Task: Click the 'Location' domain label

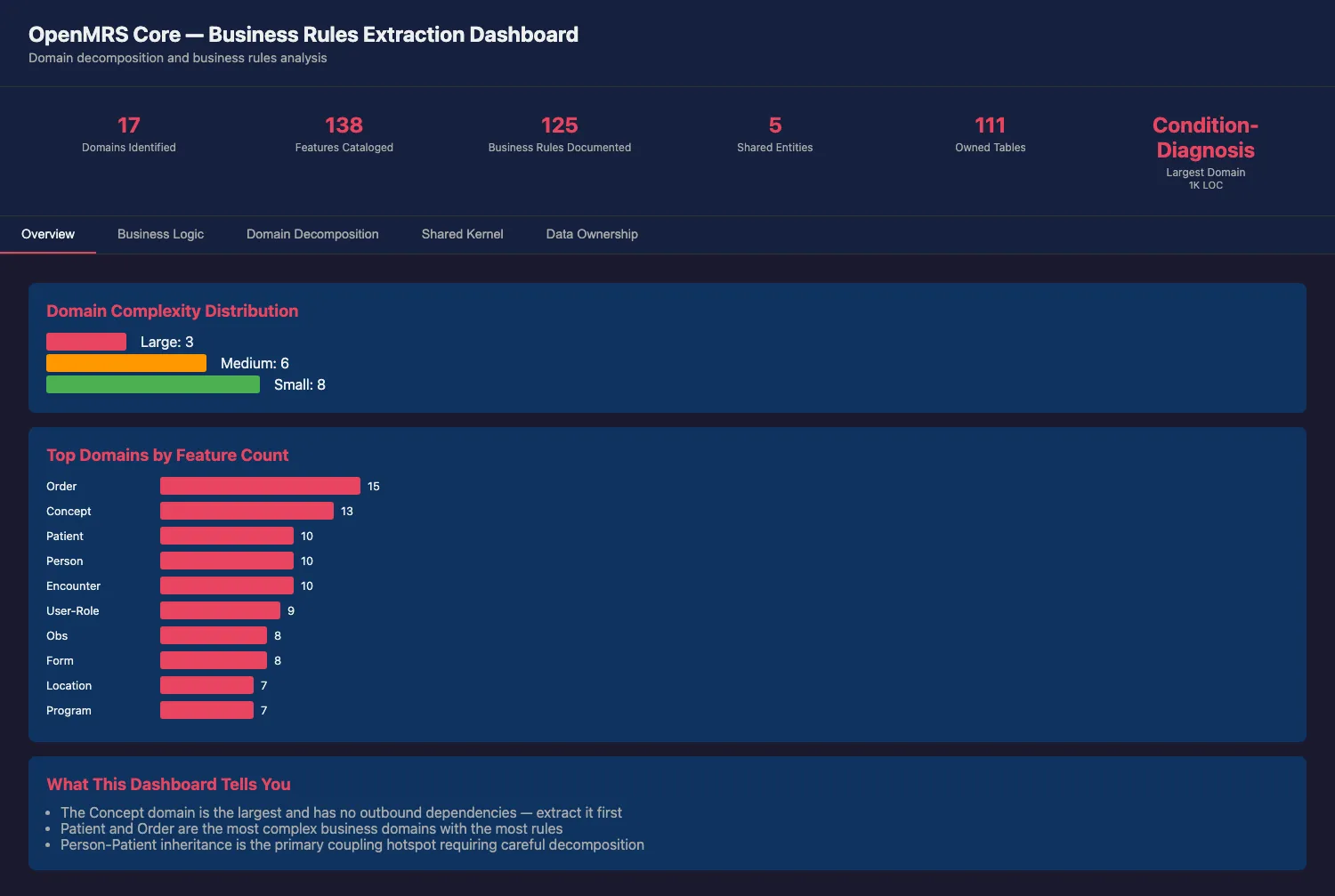Action: pos(69,685)
